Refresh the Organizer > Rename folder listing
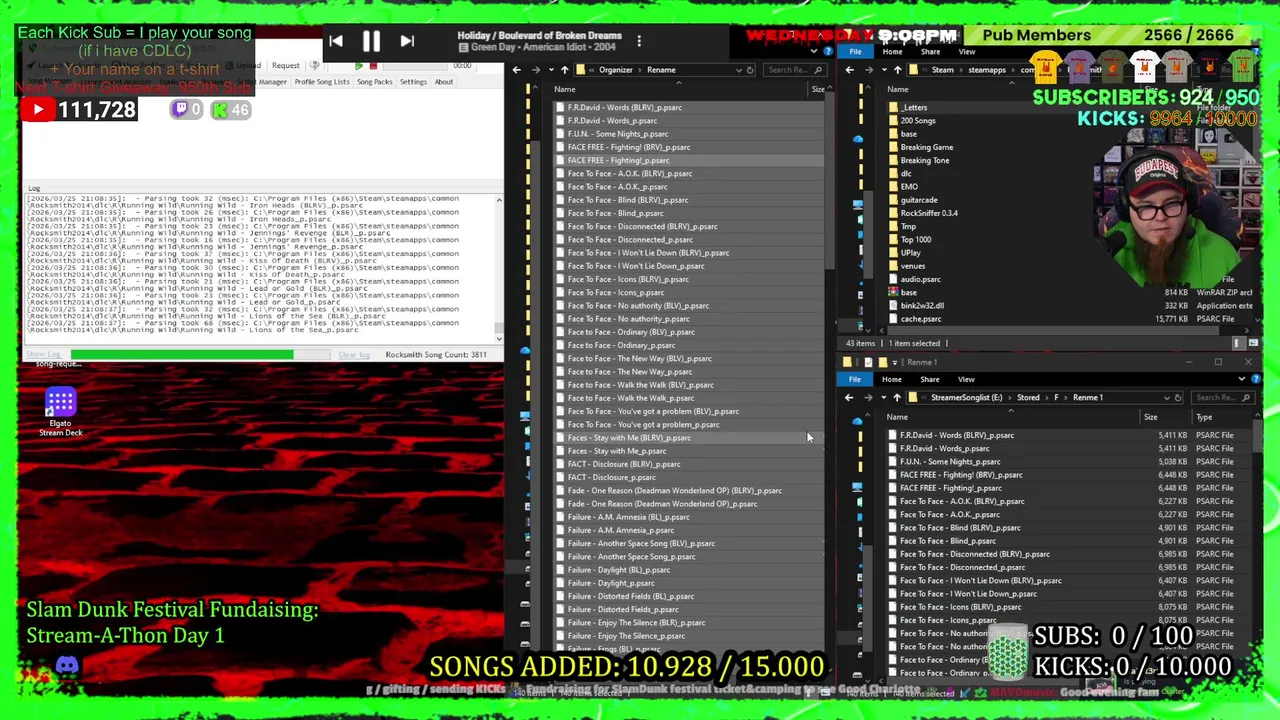Screen dimensions: 1280x720 [x=750, y=70]
